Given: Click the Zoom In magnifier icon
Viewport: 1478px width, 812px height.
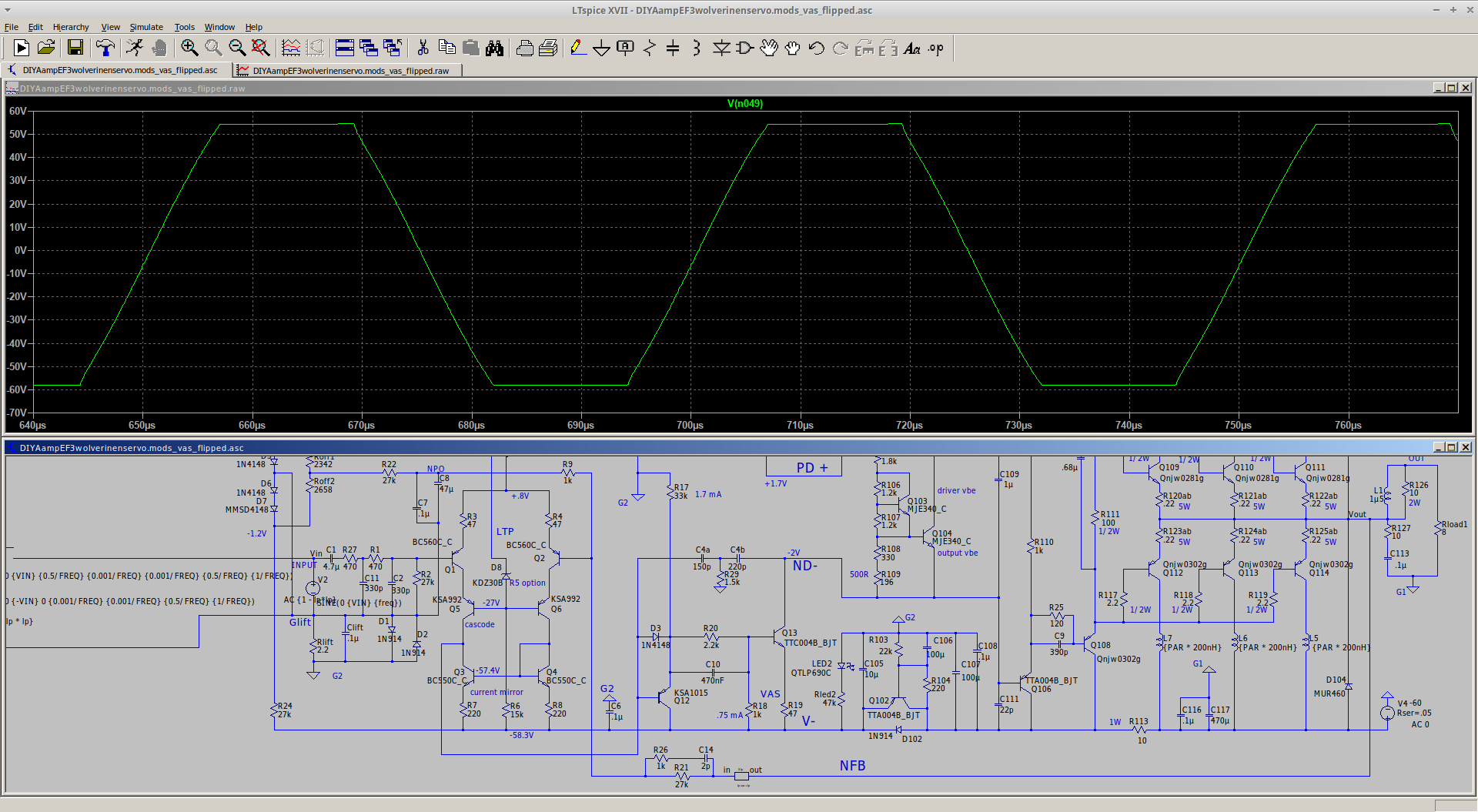Looking at the screenshot, I should (x=189, y=48).
